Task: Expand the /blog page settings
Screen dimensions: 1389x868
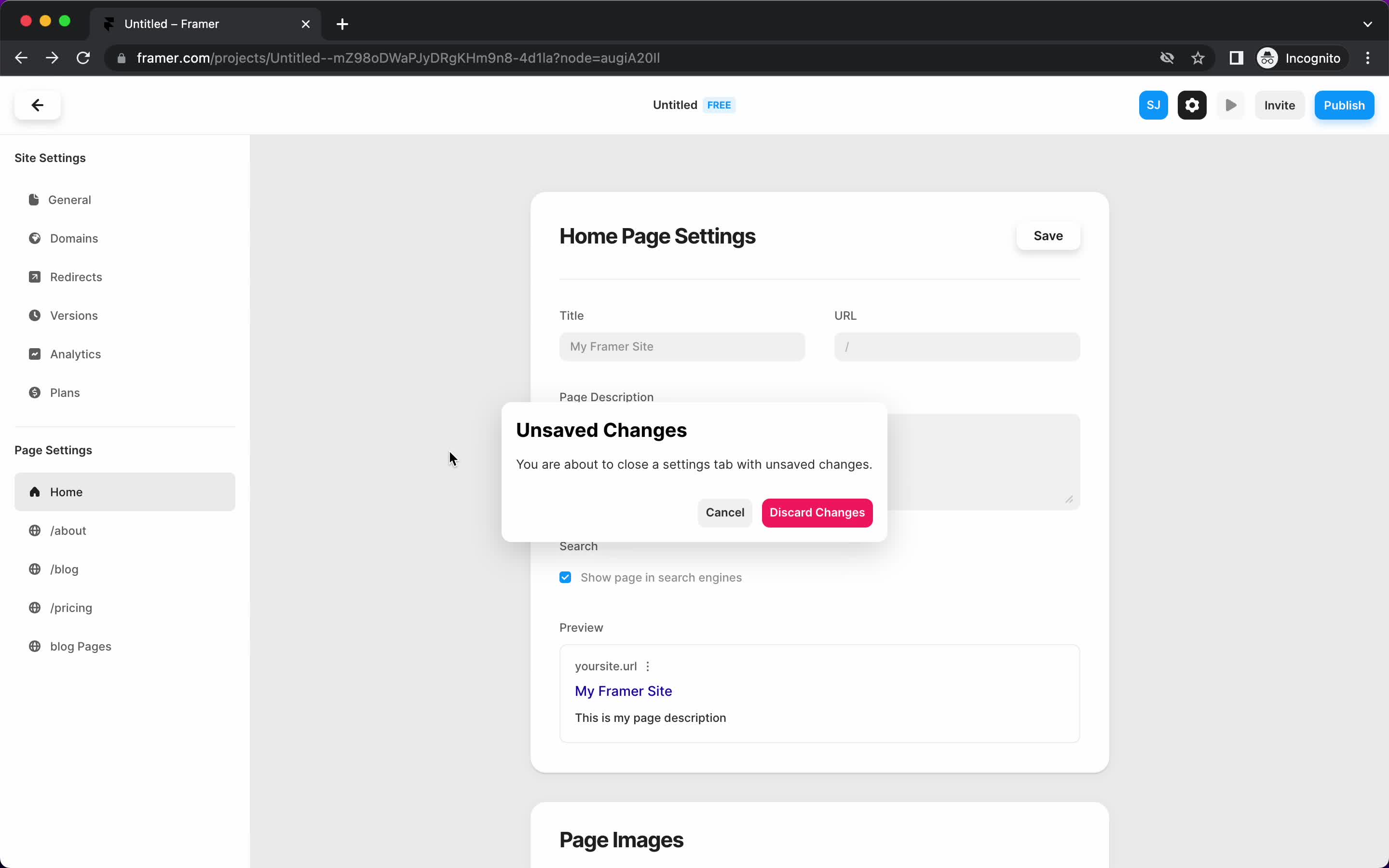Action: (x=65, y=569)
